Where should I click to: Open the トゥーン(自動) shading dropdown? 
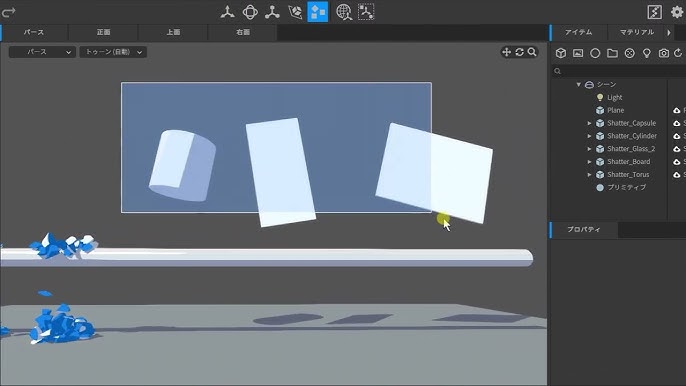[x=113, y=52]
